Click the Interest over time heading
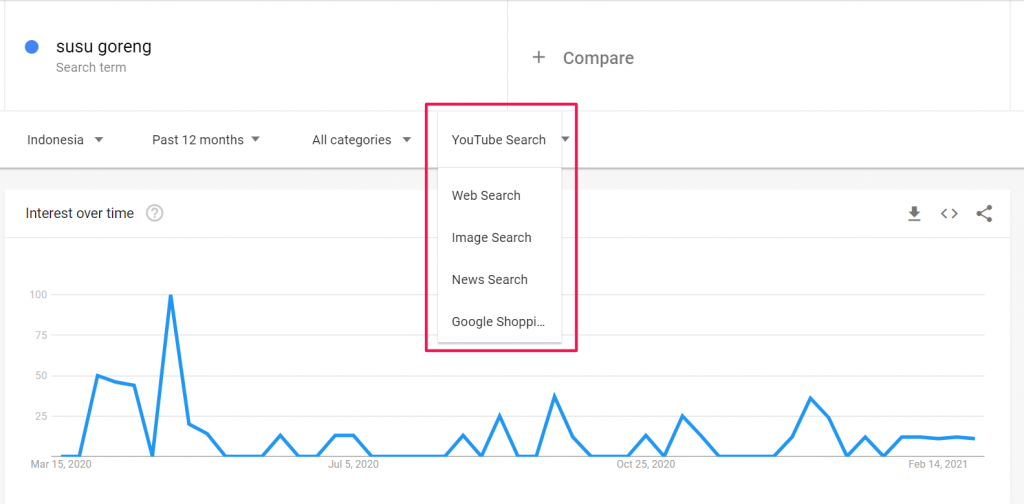The height and width of the screenshot is (504, 1024). pyautogui.click(x=80, y=213)
